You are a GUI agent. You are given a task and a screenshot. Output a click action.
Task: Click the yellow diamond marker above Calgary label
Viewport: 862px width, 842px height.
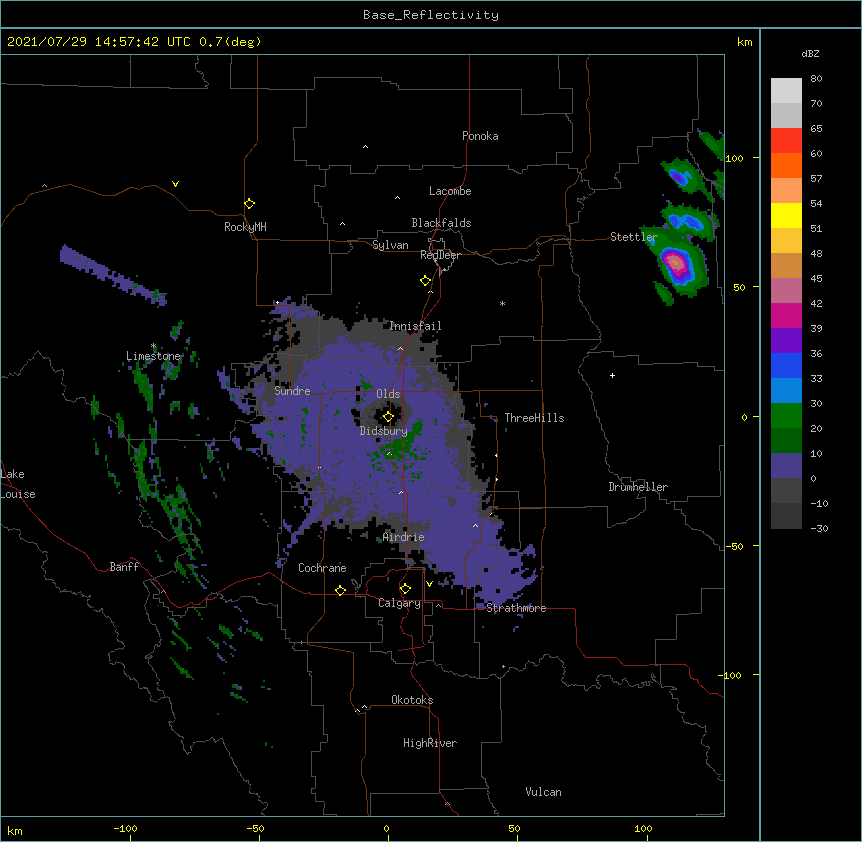point(405,589)
